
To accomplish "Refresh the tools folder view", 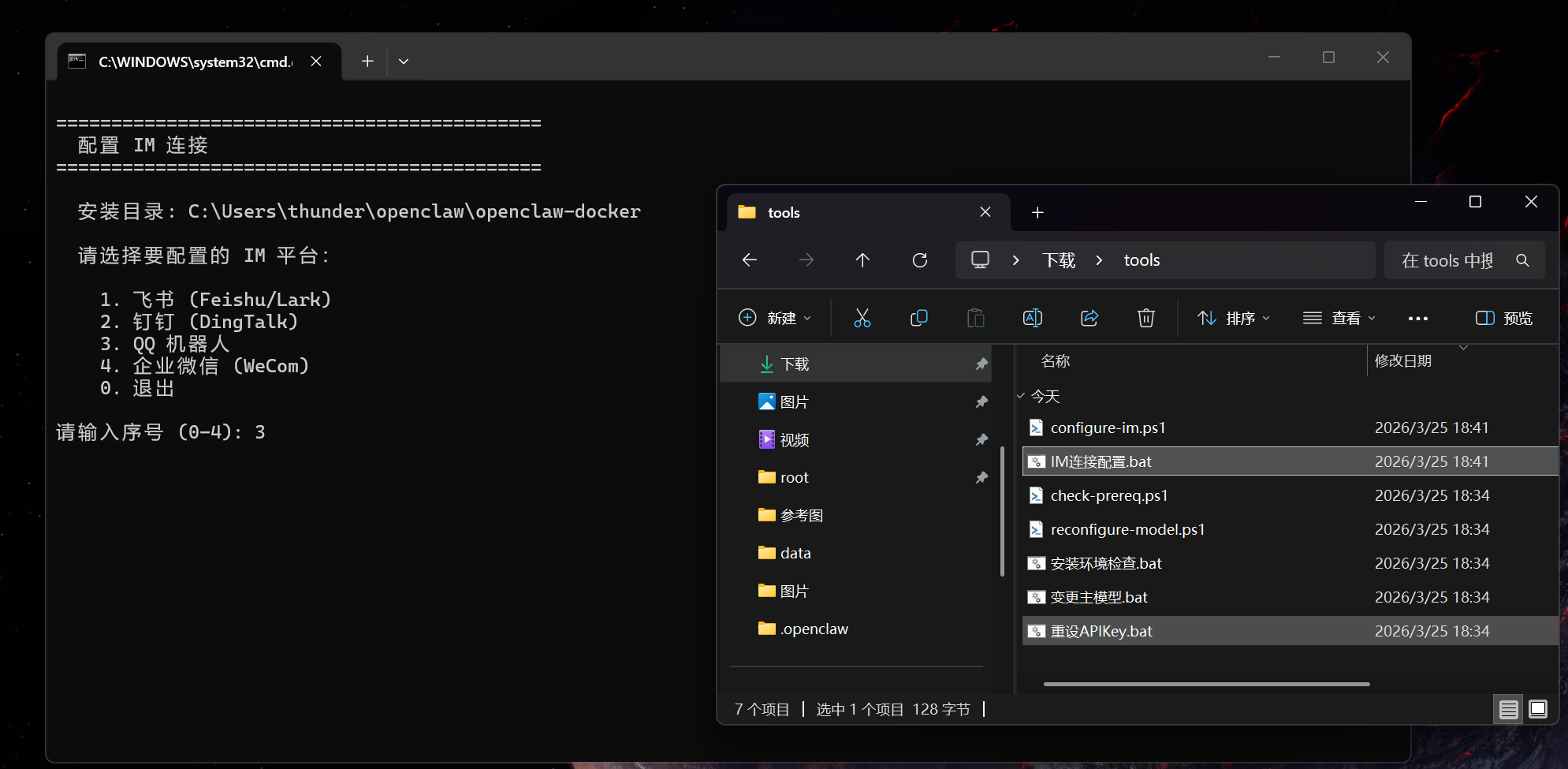I will pyautogui.click(x=919, y=260).
